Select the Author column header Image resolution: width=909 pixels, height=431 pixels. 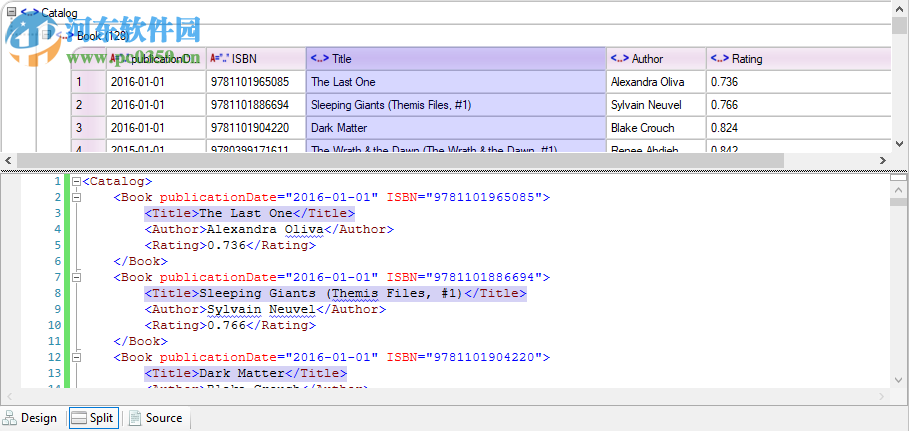[x=656, y=59]
